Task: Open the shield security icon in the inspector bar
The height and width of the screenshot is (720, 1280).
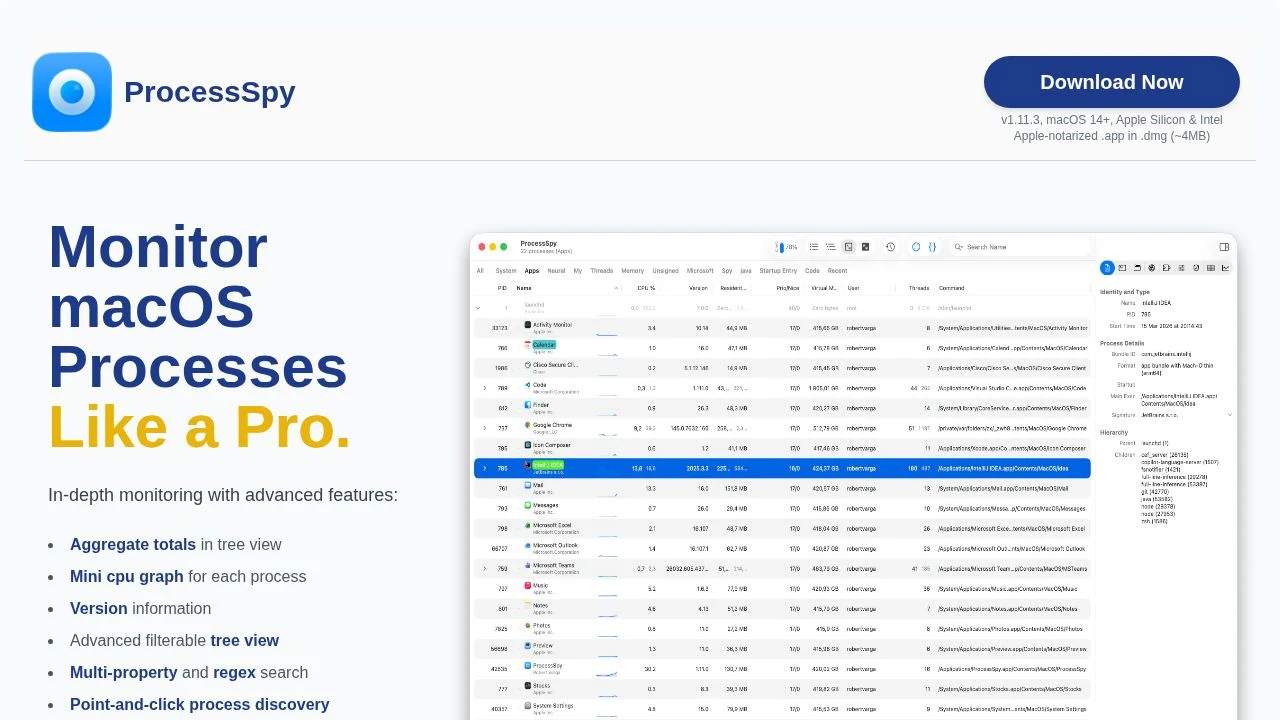Action: tap(1152, 267)
